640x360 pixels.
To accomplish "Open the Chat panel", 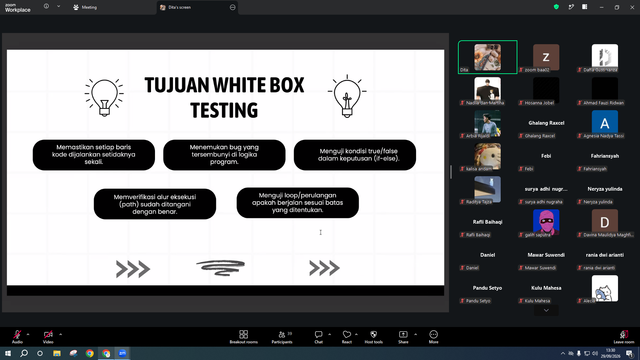I will click(x=318, y=337).
